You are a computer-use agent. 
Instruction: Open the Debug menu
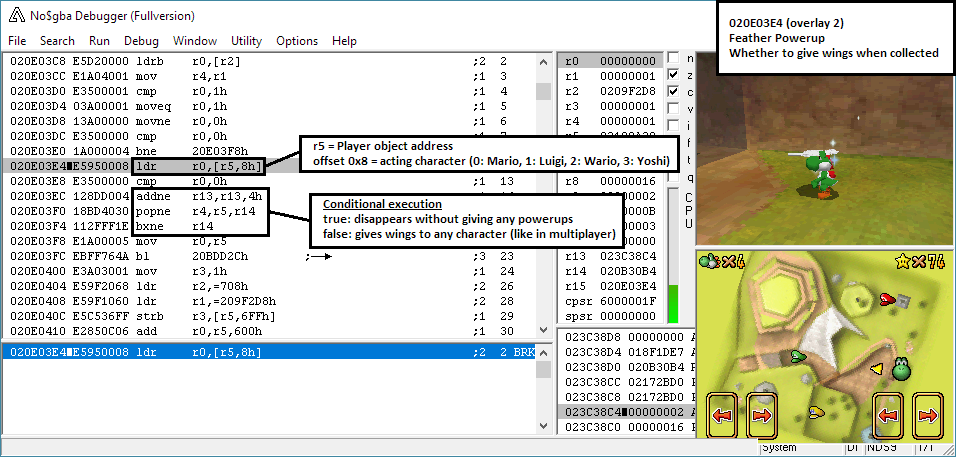pos(141,41)
